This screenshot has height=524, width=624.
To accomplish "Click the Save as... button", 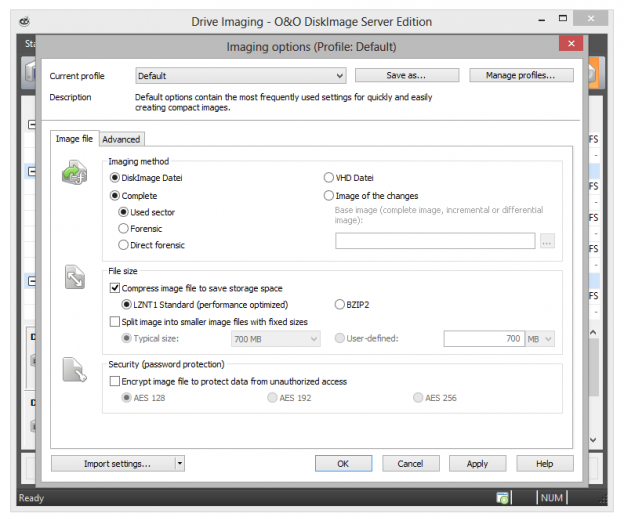I will pos(407,75).
